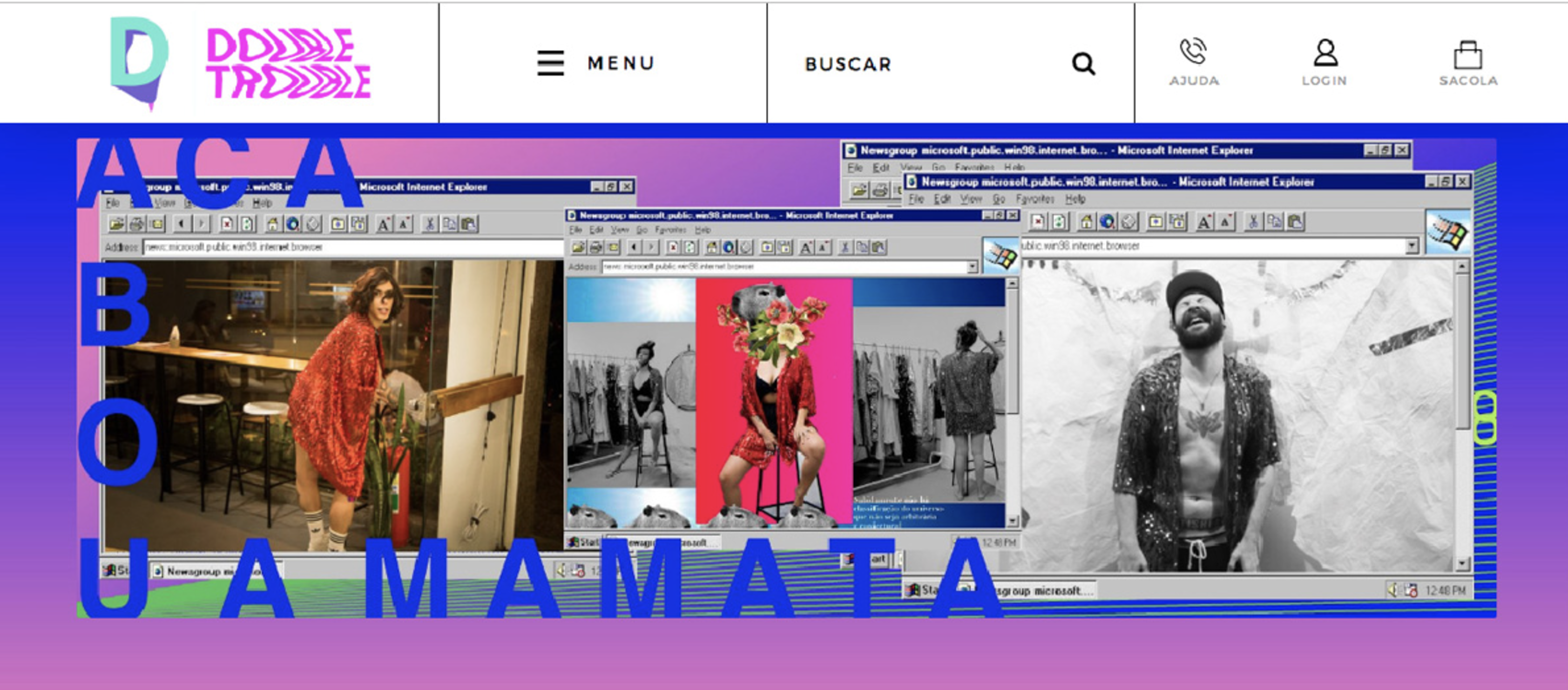Open the SACOLA shopping bag
This screenshot has width=1568, height=690.
[1467, 63]
